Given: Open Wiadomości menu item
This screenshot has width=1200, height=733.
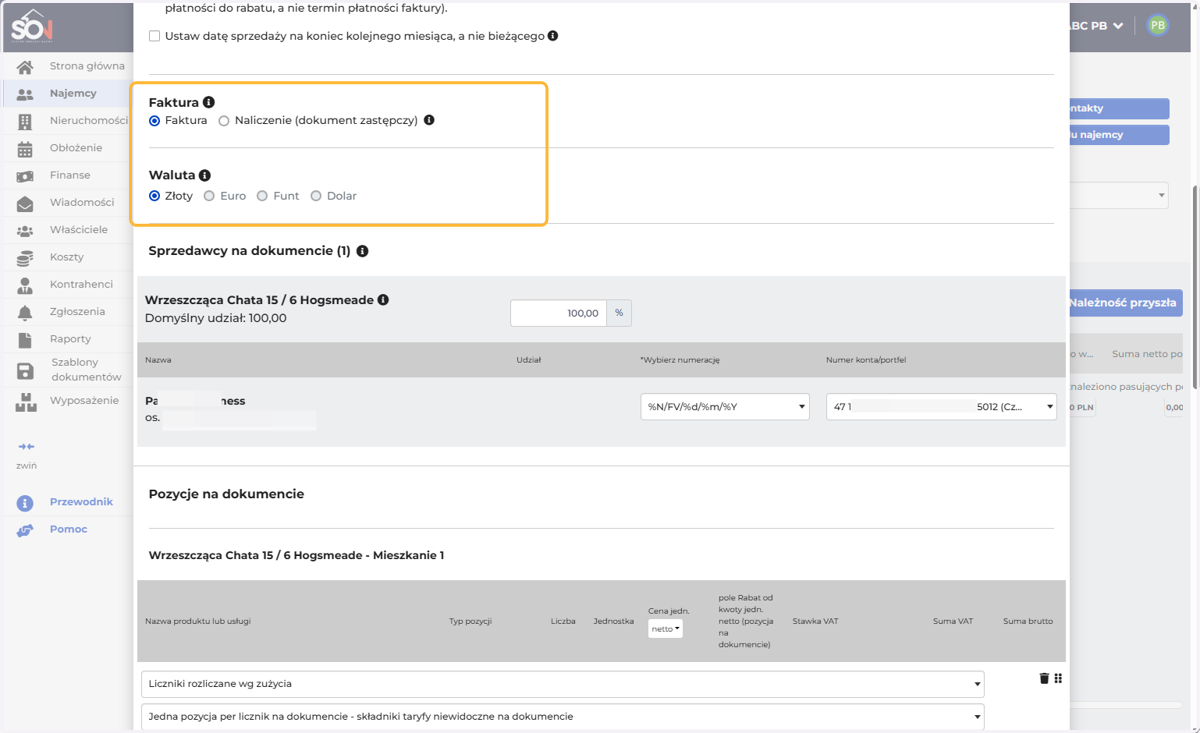Looking at the screenshot, I should (x=82, y=202).
